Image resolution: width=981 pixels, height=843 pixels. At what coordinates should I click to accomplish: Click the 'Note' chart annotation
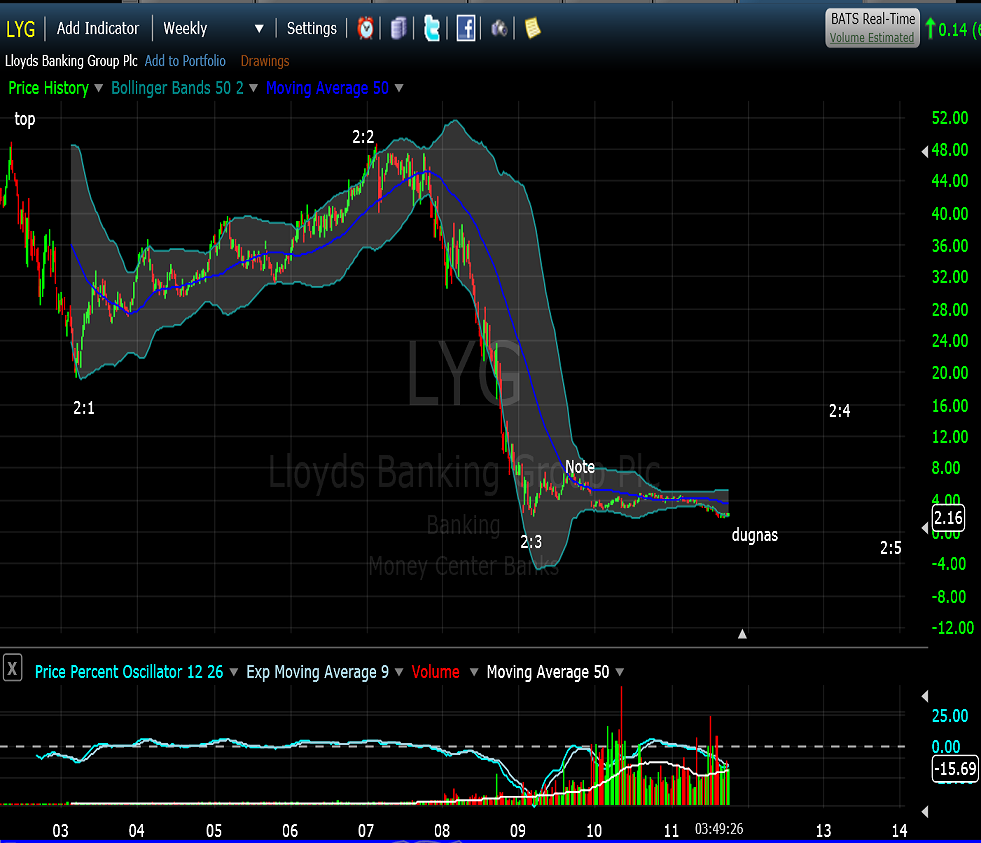click(580, 467)
